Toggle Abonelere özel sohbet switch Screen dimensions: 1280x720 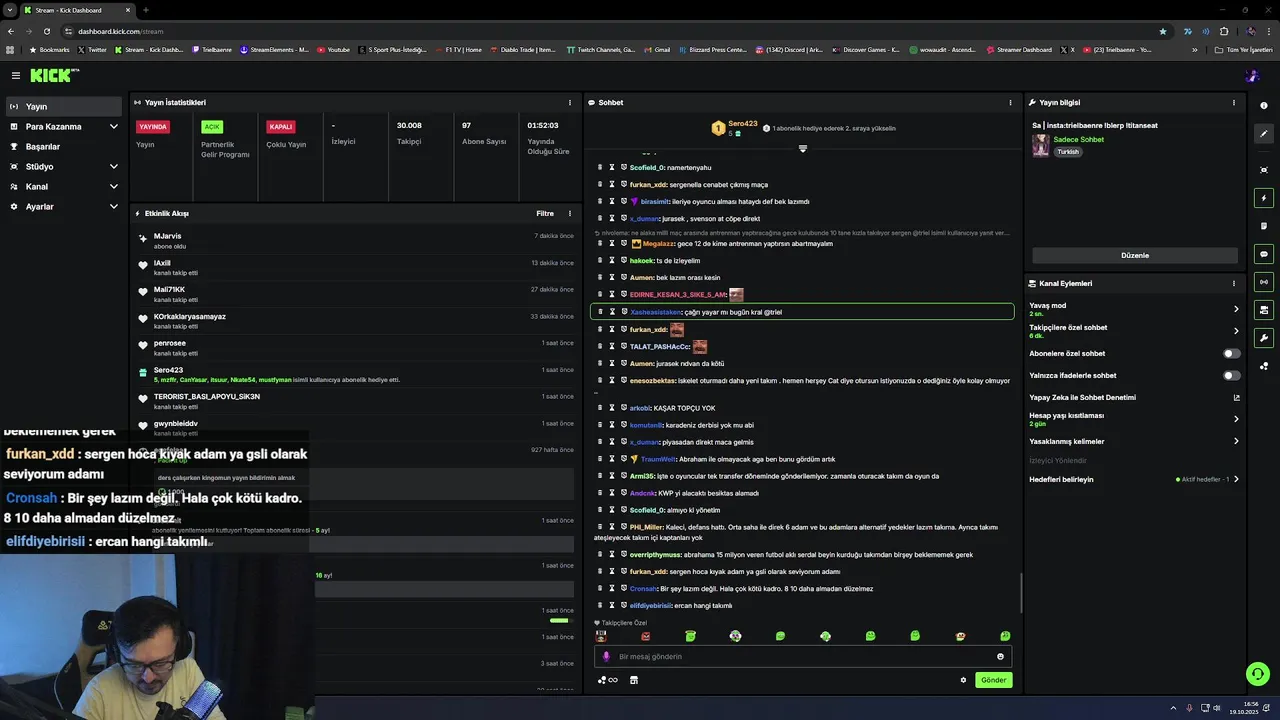pos(1232,353)
